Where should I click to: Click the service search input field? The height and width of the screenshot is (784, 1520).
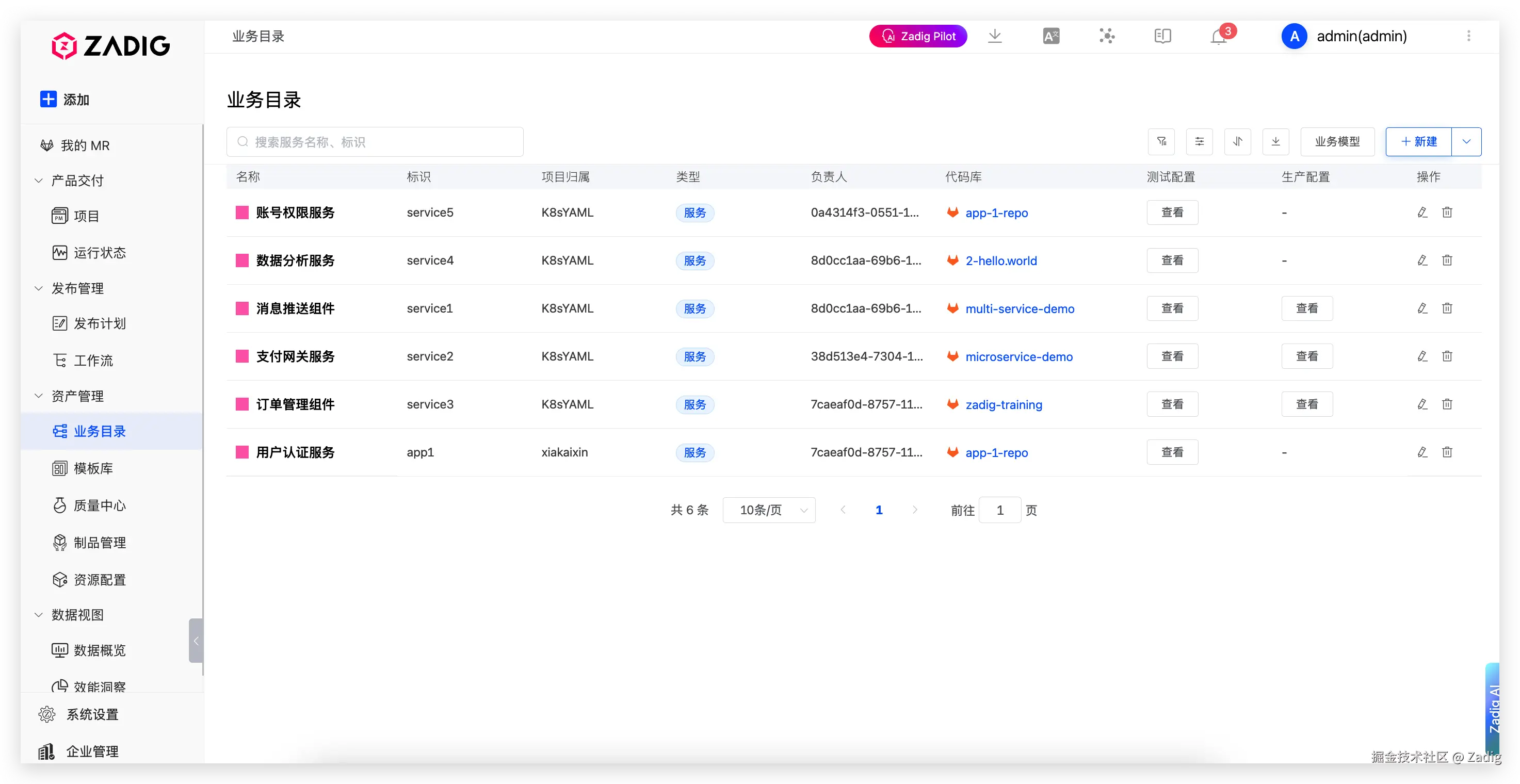pos(375,142)
